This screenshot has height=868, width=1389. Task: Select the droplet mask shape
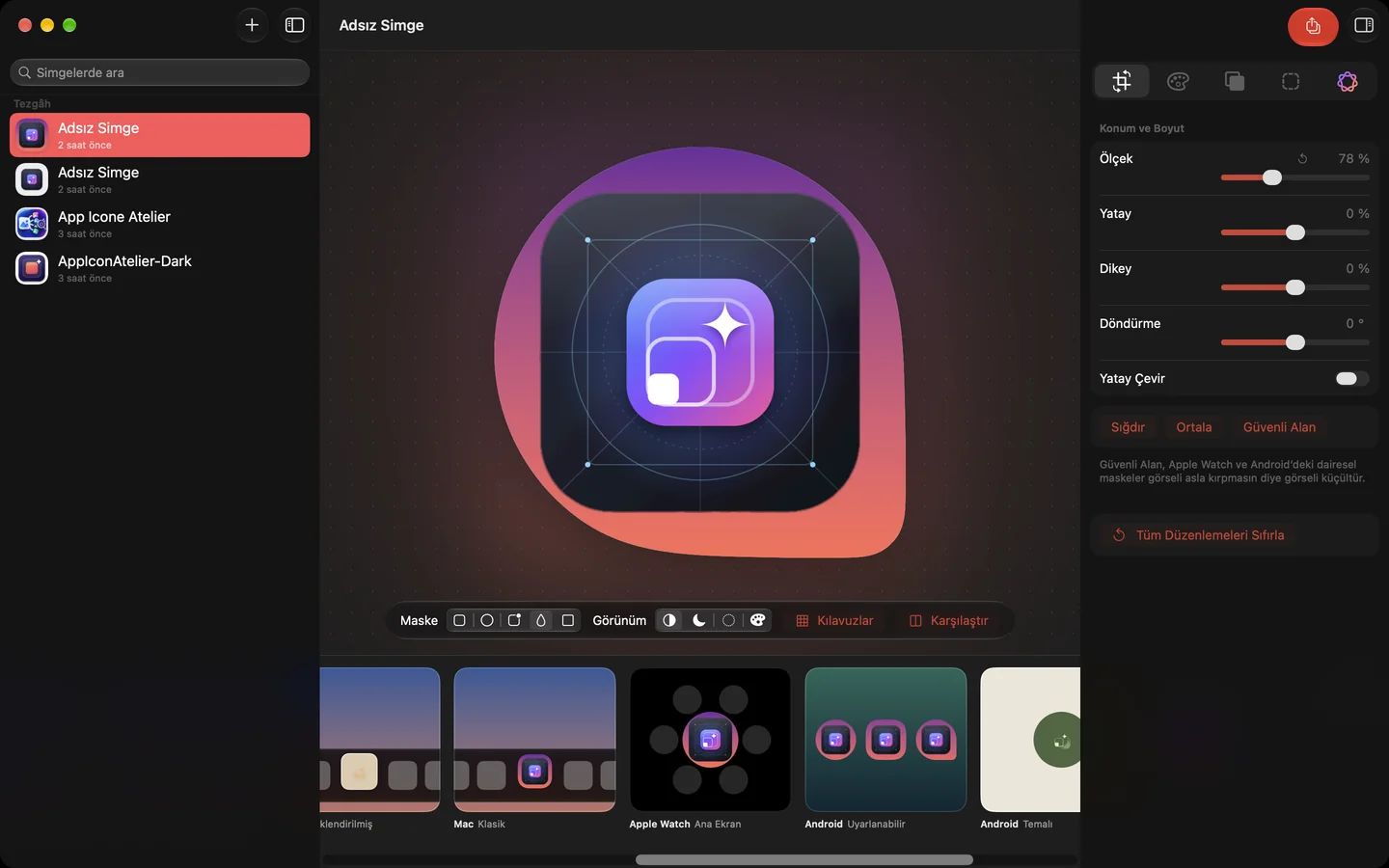click(x=541, y=620)
